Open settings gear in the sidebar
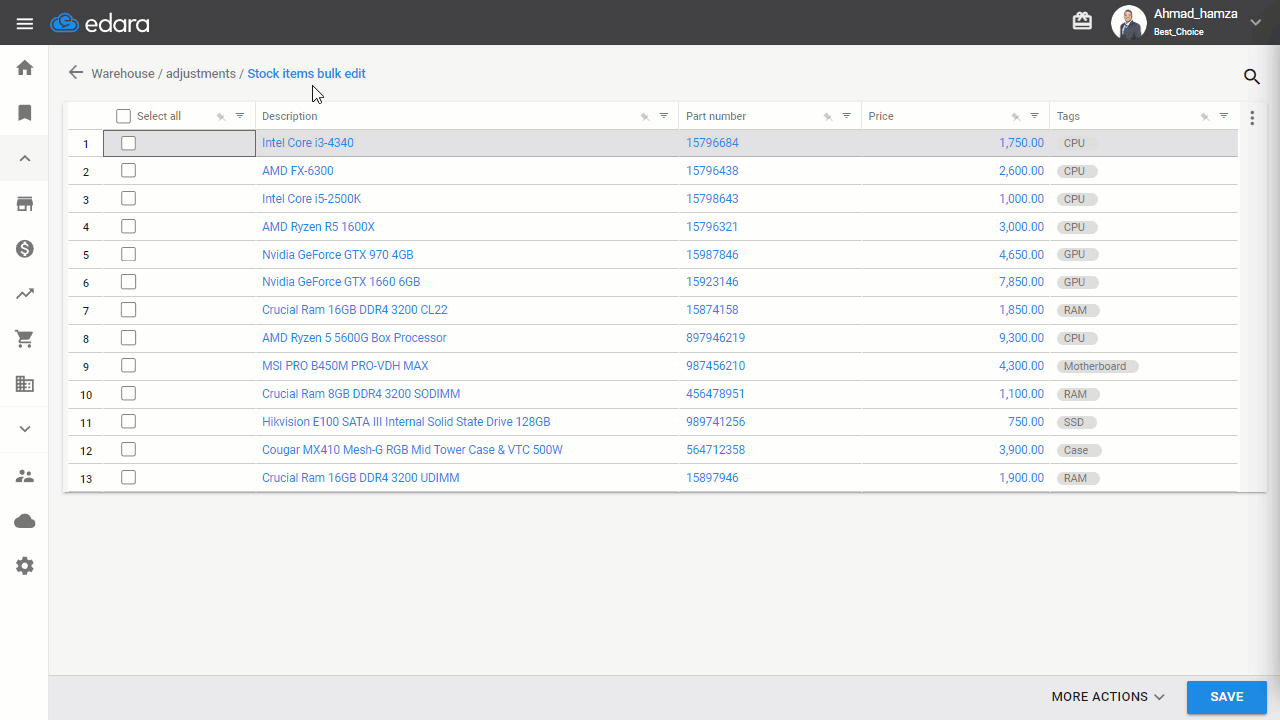The width and height of the screenshot is (1280, 720). (x=25, y=566)
